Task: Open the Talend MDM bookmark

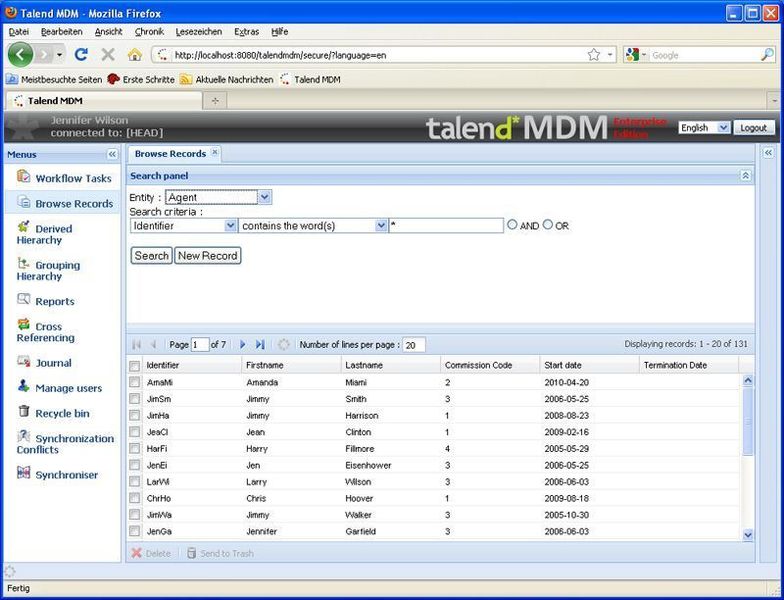Action: 310,79
